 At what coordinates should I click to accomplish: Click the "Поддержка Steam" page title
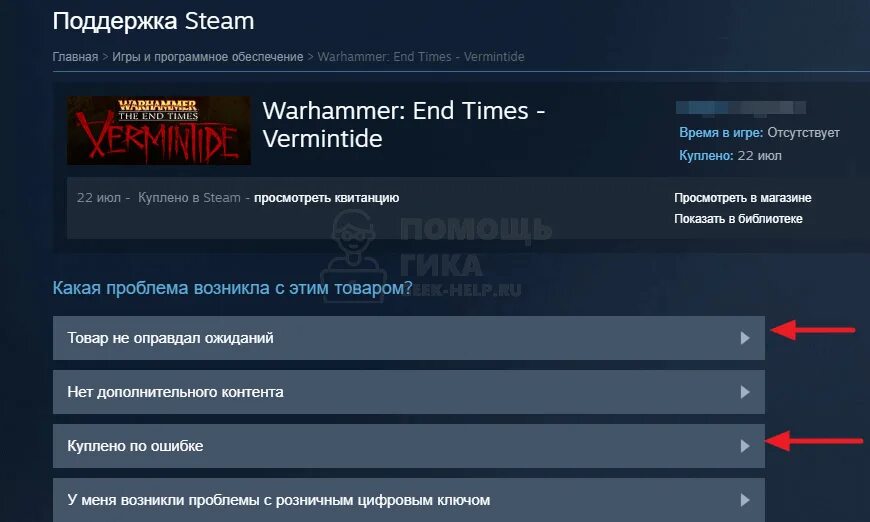pos(153,21)
